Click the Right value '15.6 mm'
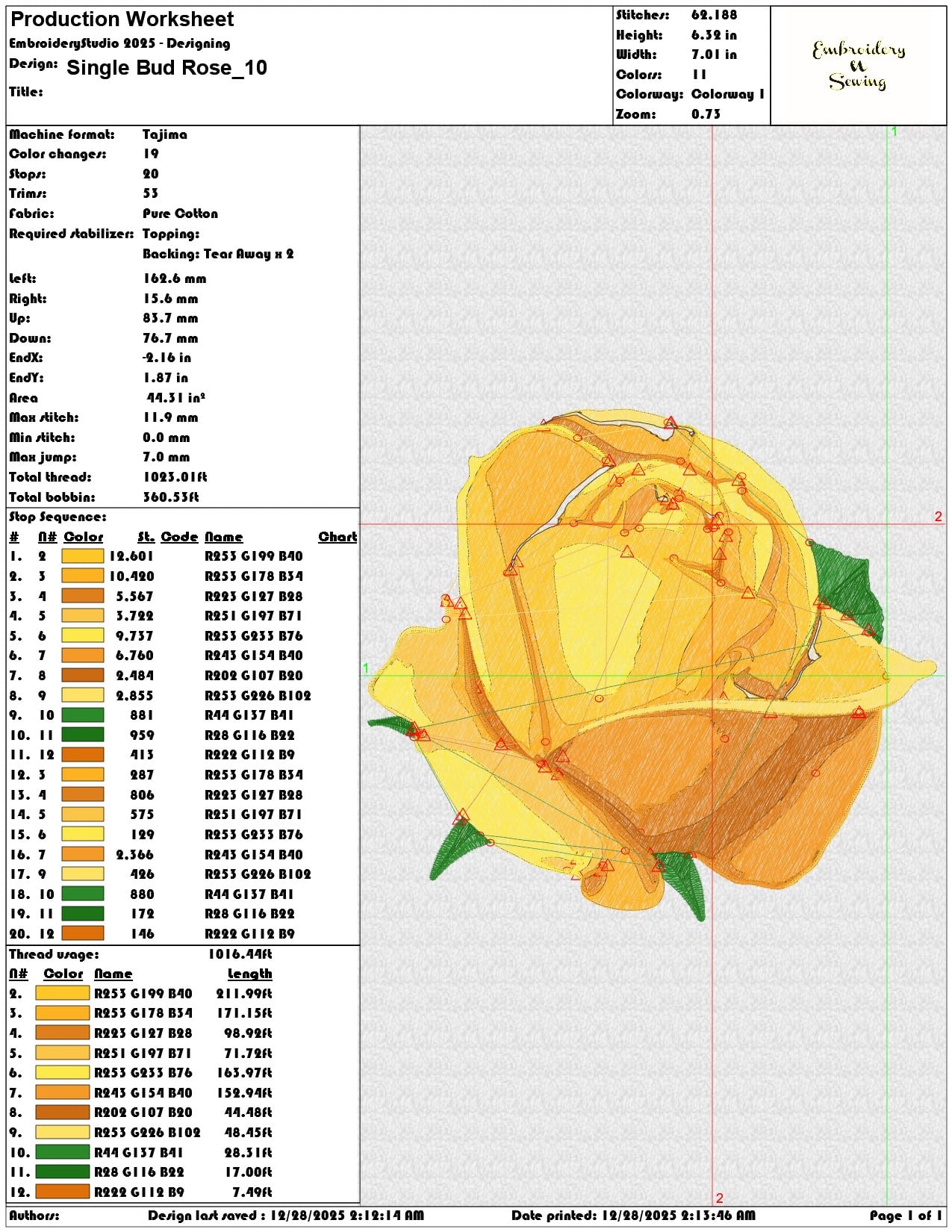952x1232 pixels. 171,299
